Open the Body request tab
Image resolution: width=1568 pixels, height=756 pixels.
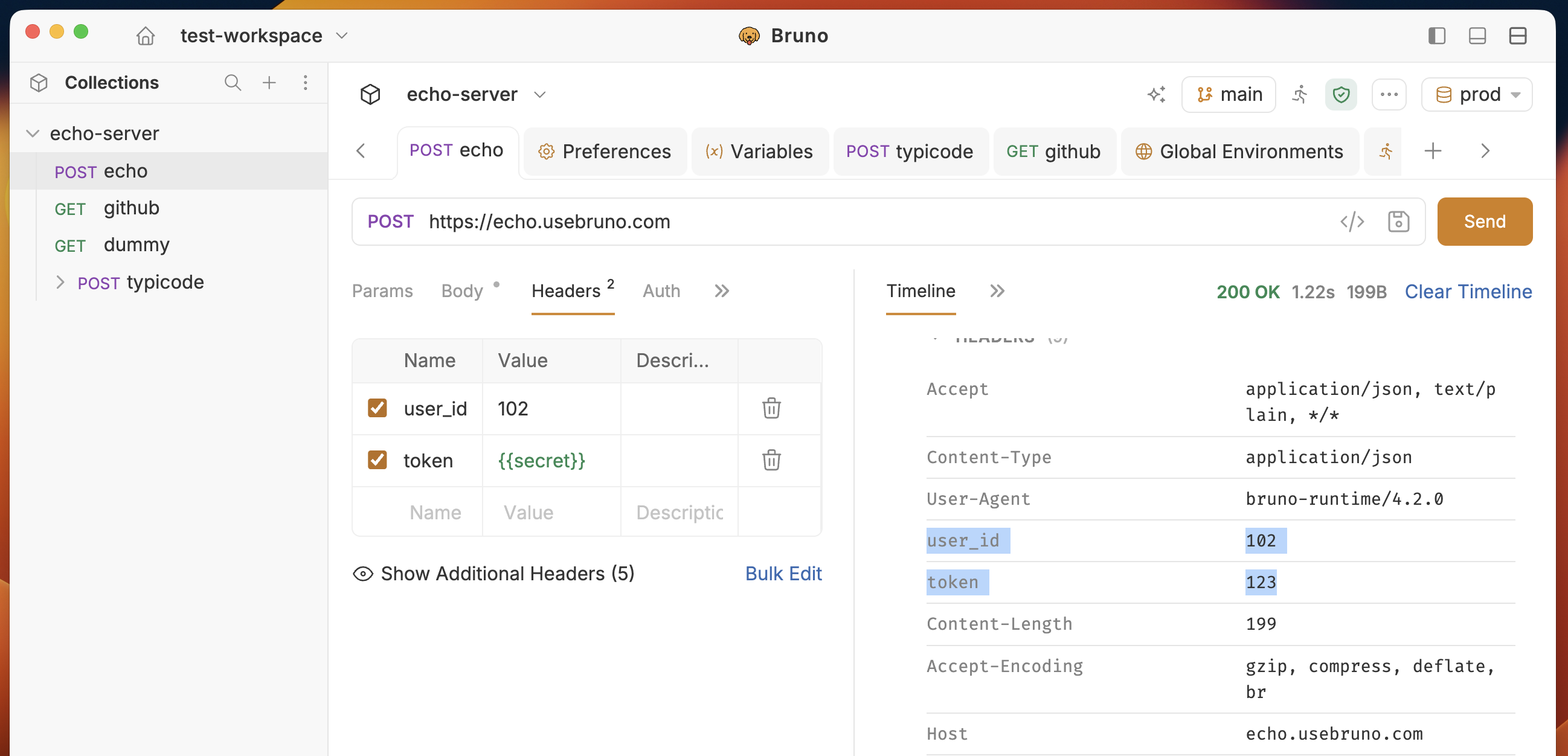pyautogui.click(x=462, y=291)
